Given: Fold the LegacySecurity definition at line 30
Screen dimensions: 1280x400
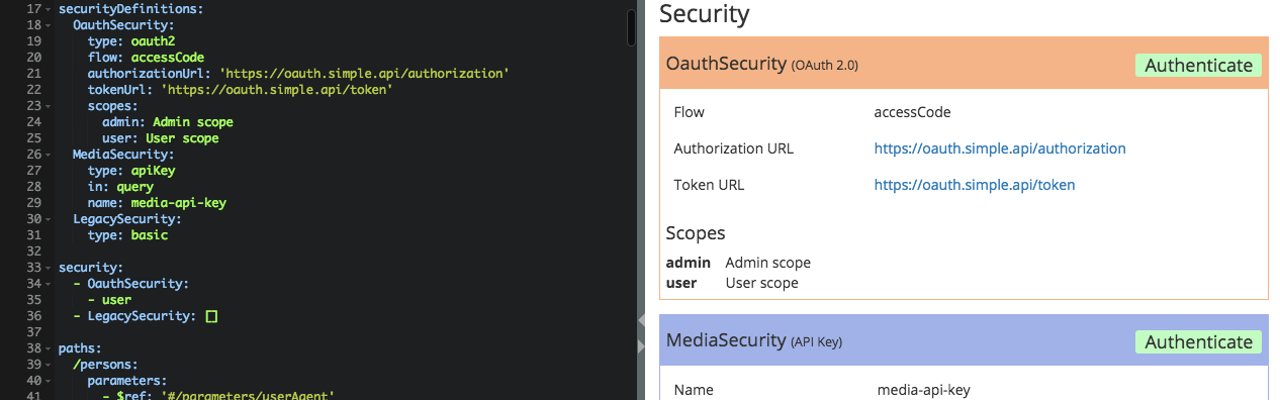Looking at the screenshot, I should pyautogui.click(x=47, y=220).
